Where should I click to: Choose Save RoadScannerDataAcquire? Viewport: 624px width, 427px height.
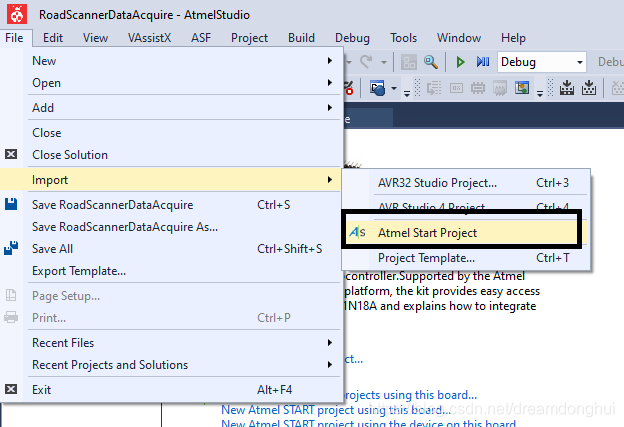click(171, 205)
